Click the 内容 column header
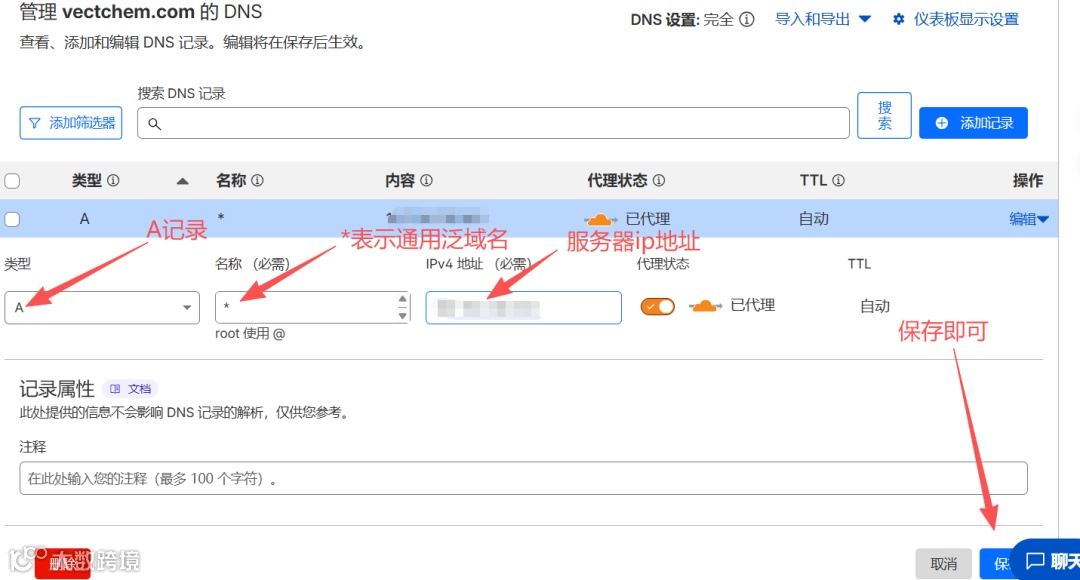This screenshot has height=580, width=1080. 399,180
